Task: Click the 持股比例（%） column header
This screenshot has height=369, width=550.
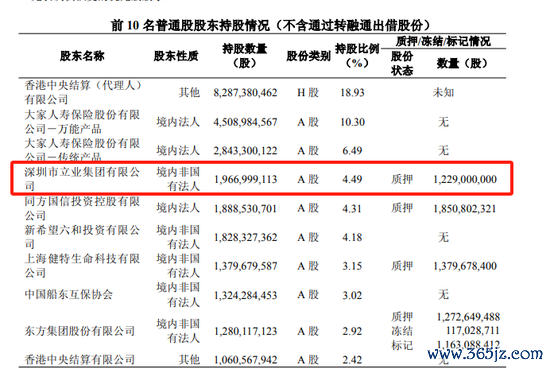Action: click(357, 56)
